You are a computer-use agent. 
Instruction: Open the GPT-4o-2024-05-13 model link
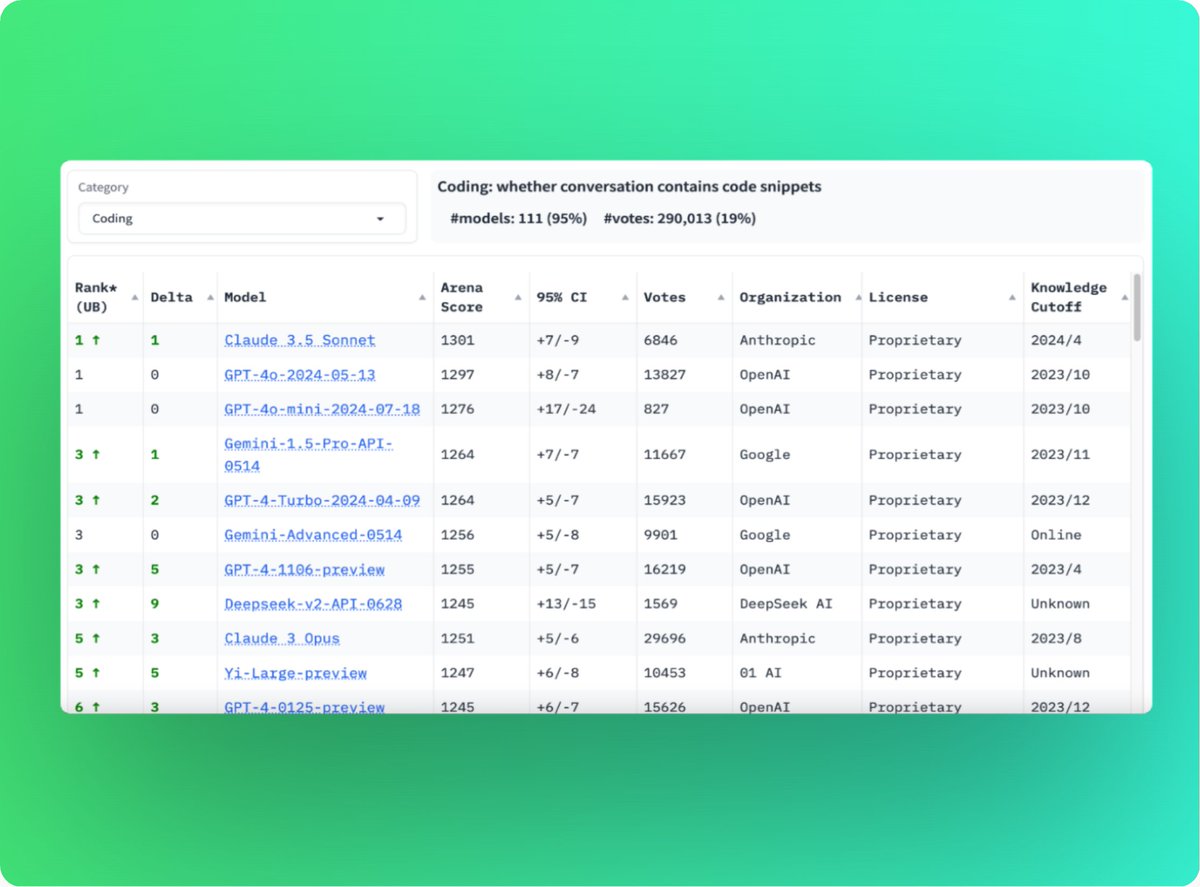tap(300, 375)
